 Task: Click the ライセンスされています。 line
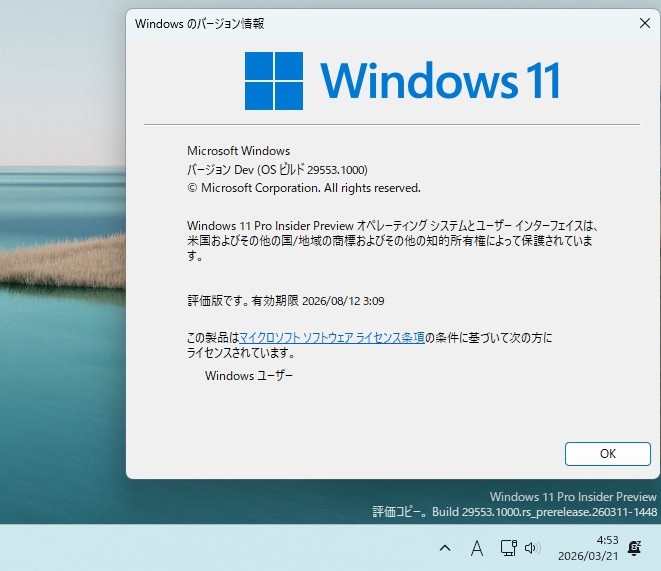242,353
